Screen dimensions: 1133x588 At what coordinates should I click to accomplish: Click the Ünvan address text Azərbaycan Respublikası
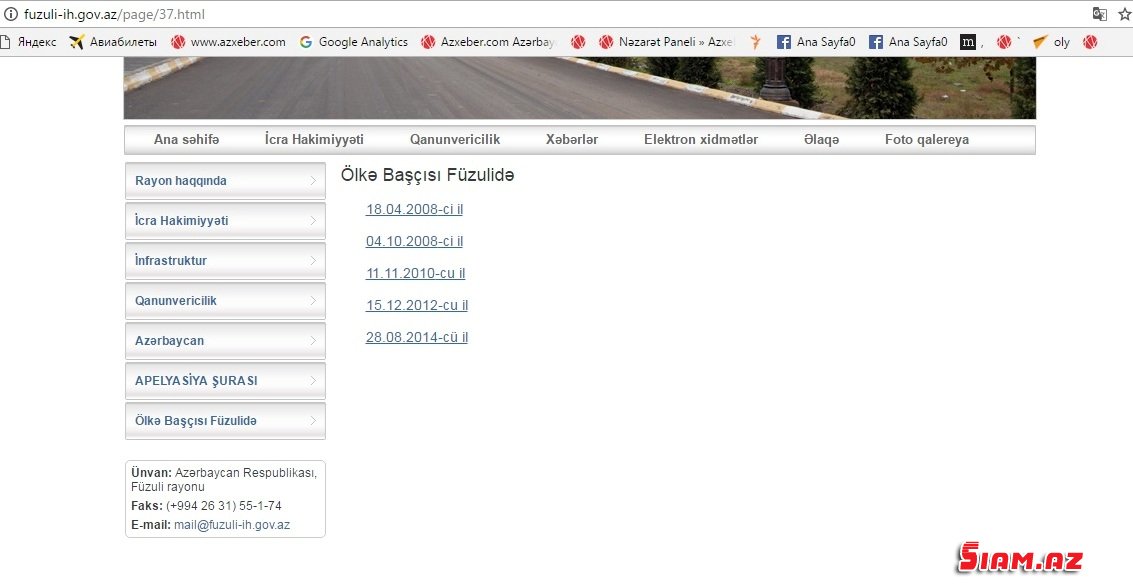pos(246,472)
